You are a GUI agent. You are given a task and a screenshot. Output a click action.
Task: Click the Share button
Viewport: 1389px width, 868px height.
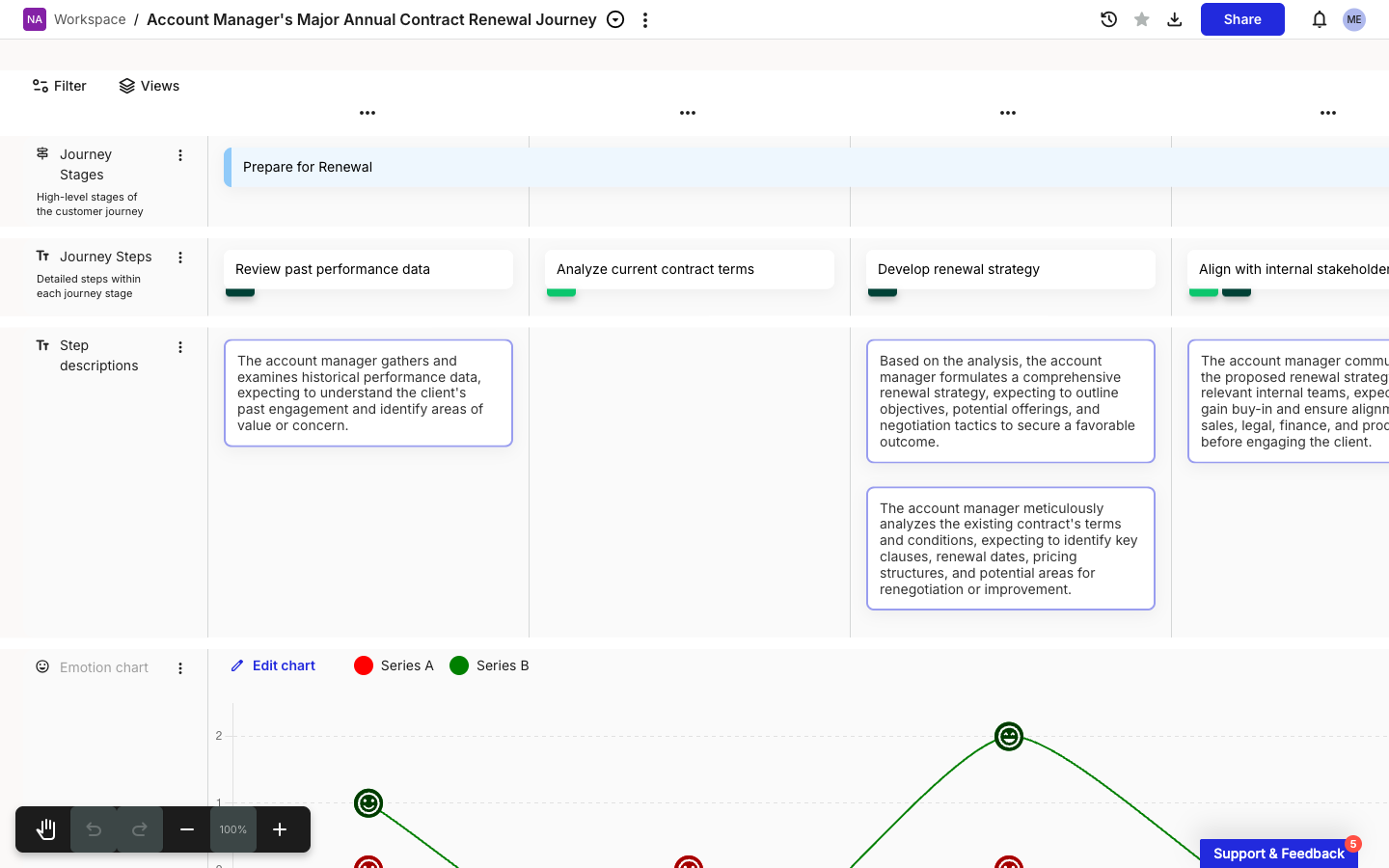(x=1242, y=19)
